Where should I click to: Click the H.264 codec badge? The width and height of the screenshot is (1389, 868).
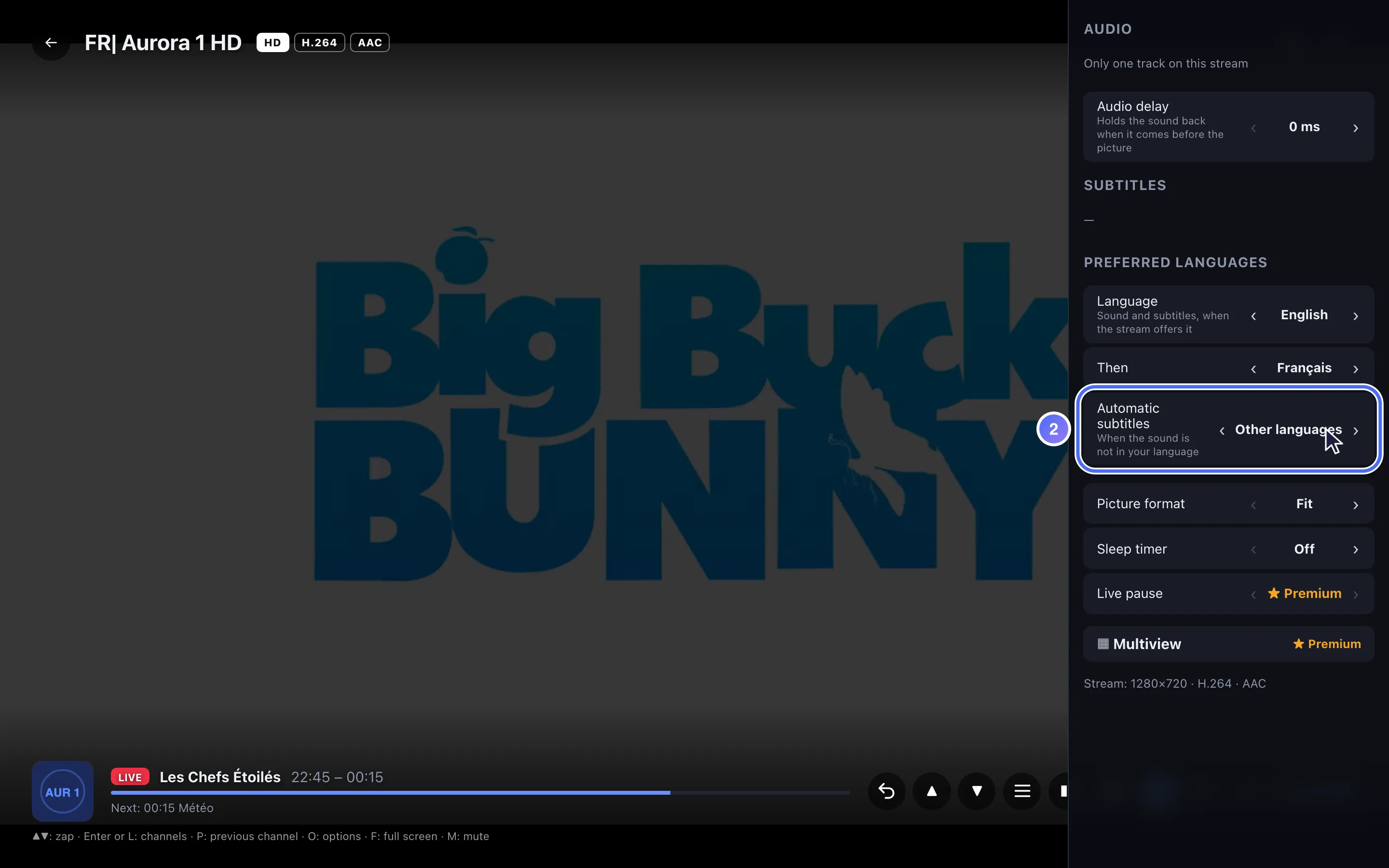(x=319, y=42)
